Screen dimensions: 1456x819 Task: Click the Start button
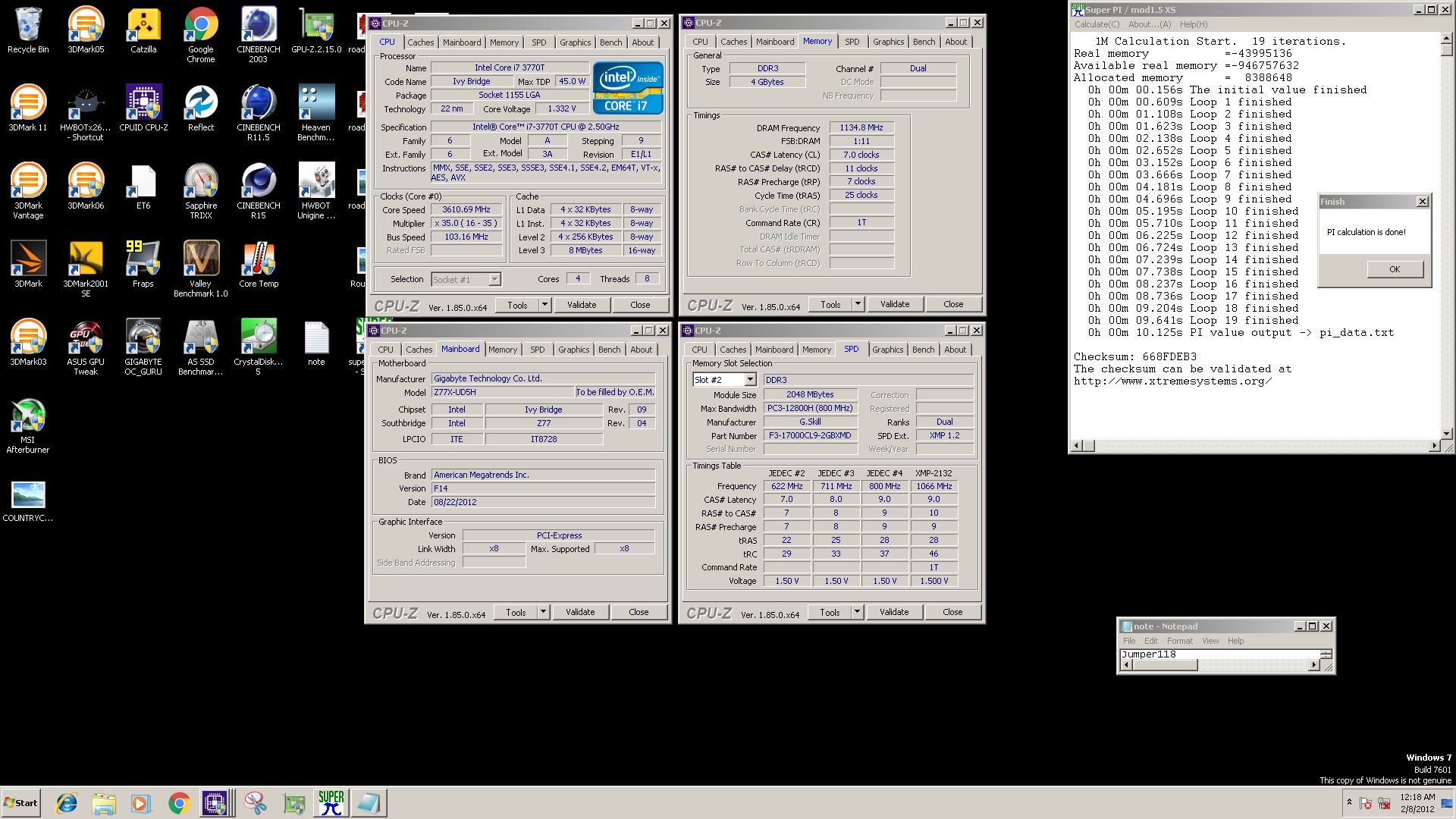[20, 803]
